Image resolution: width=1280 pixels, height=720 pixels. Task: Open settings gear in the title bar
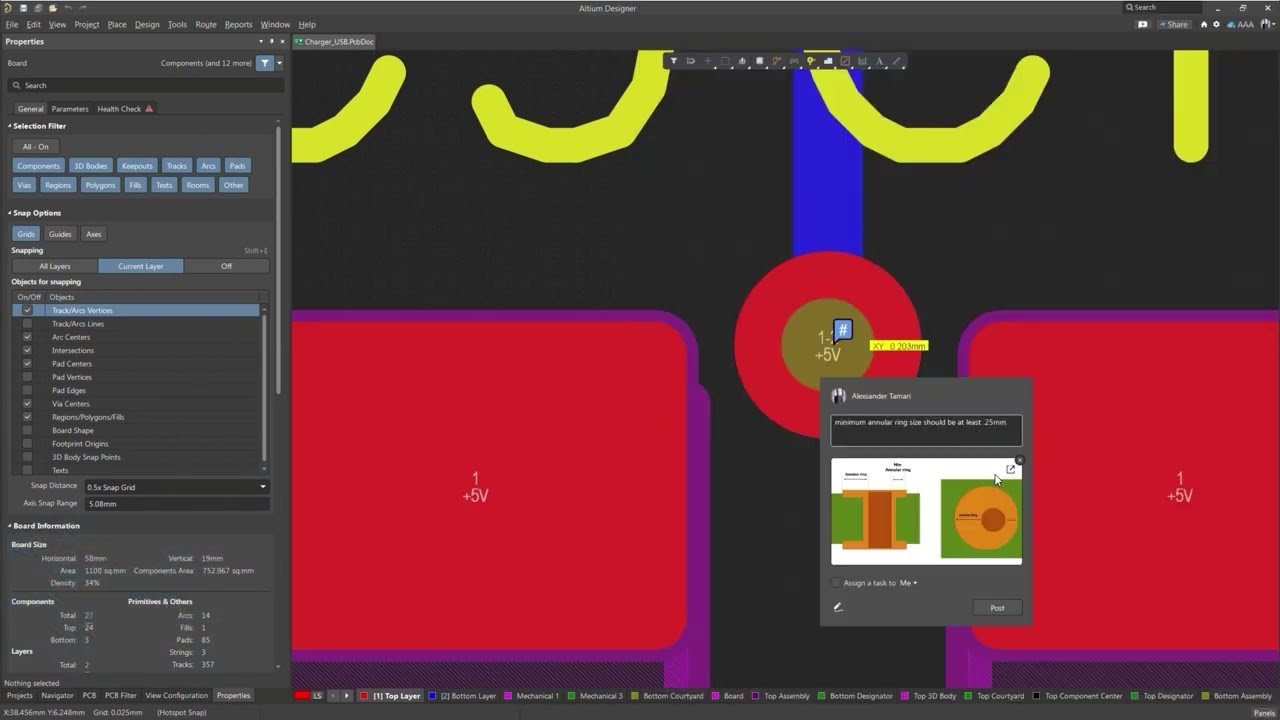[x=1216, y=24]
